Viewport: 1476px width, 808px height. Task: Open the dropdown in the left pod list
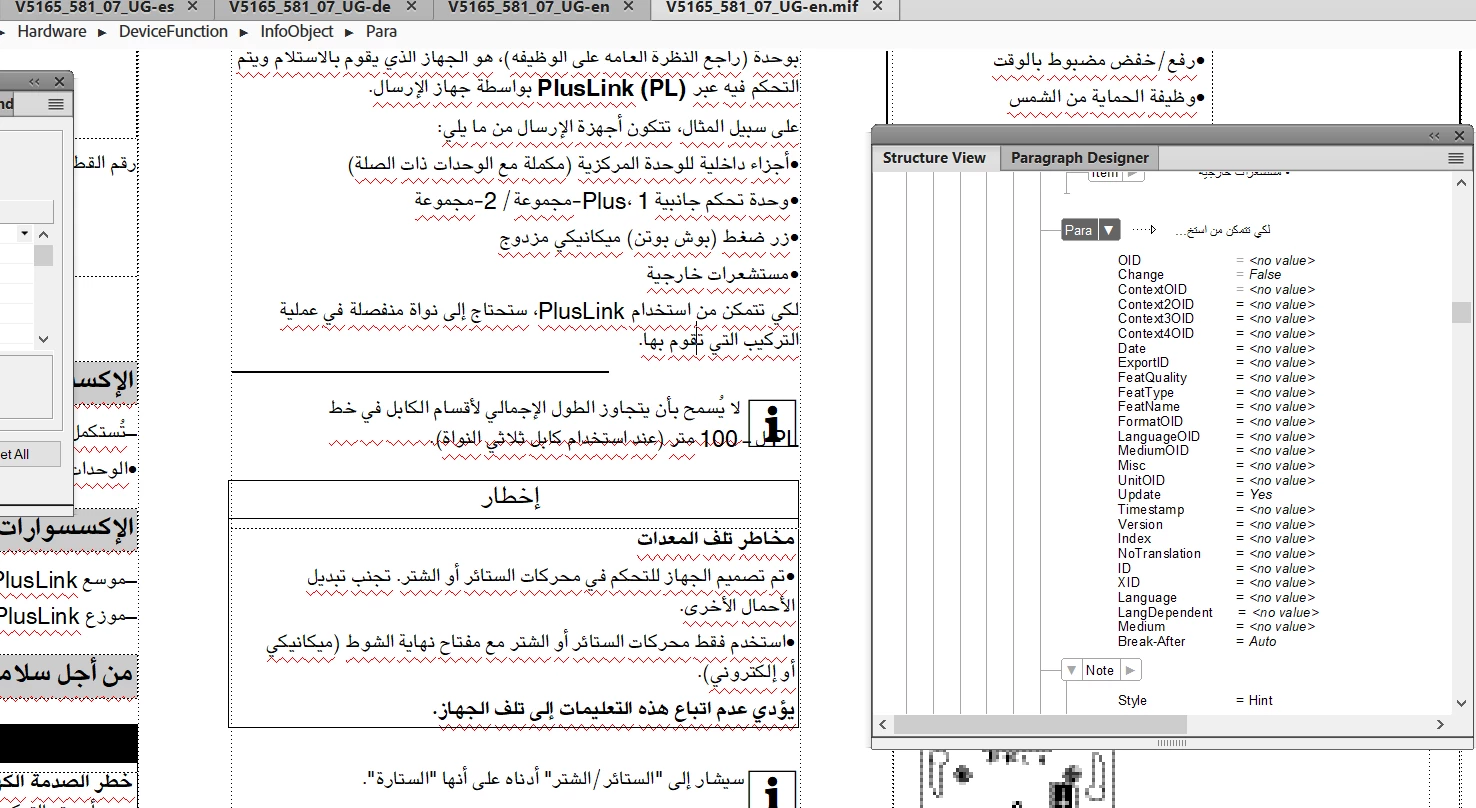(26, 234)
